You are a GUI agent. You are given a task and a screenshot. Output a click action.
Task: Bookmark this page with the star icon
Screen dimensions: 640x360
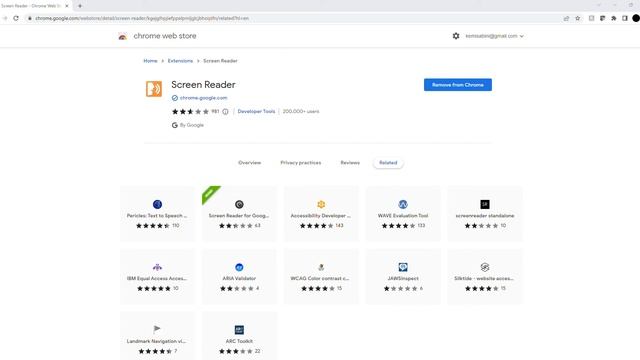tap(578, 18)
